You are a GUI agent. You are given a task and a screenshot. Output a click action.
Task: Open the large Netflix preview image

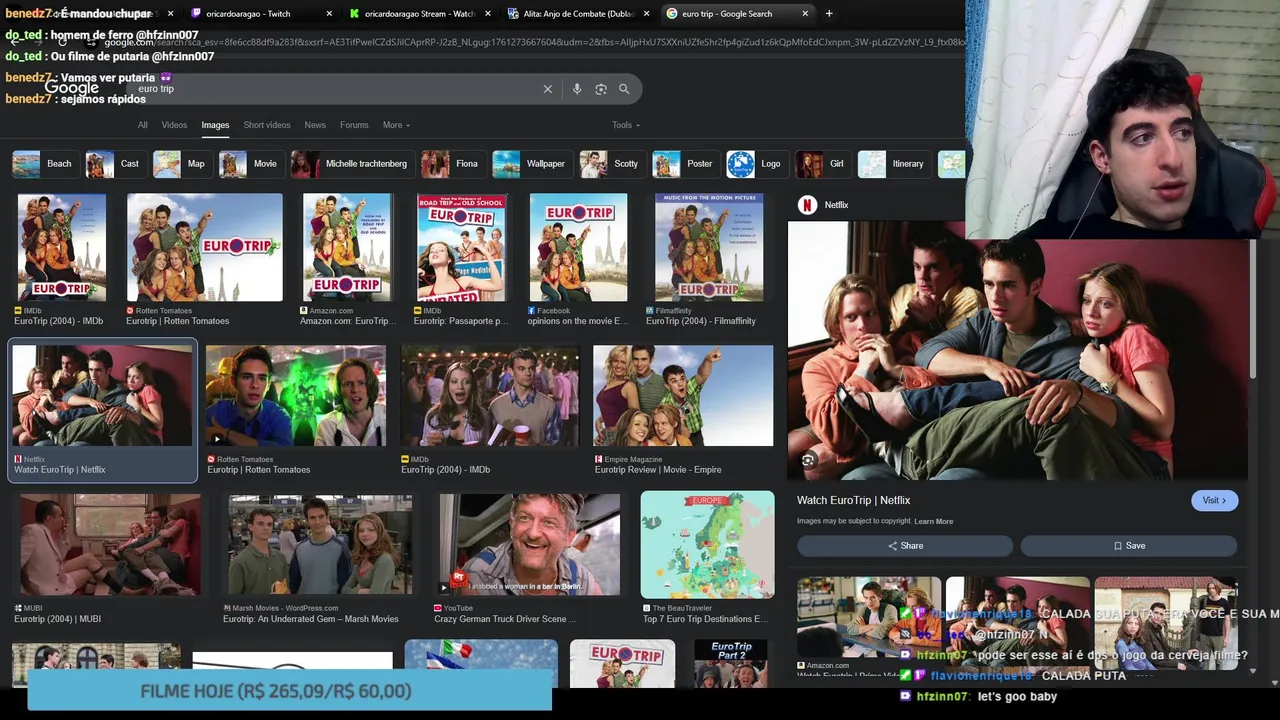pyautogui.click(x=1018, y=350)
